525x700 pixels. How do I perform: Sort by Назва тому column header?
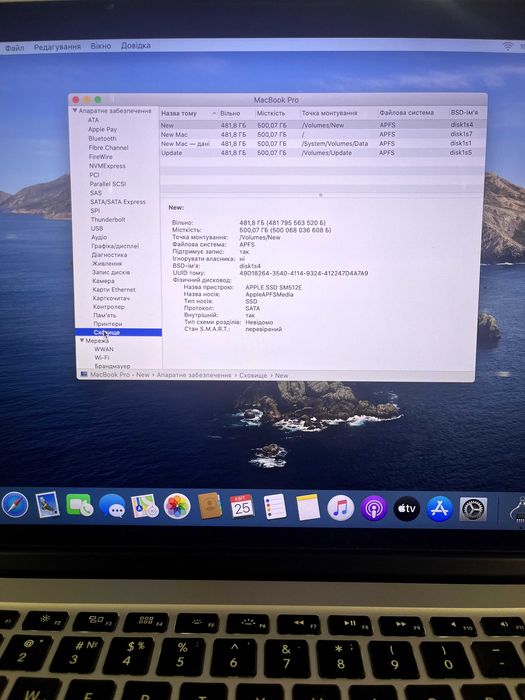pos(189,113)
